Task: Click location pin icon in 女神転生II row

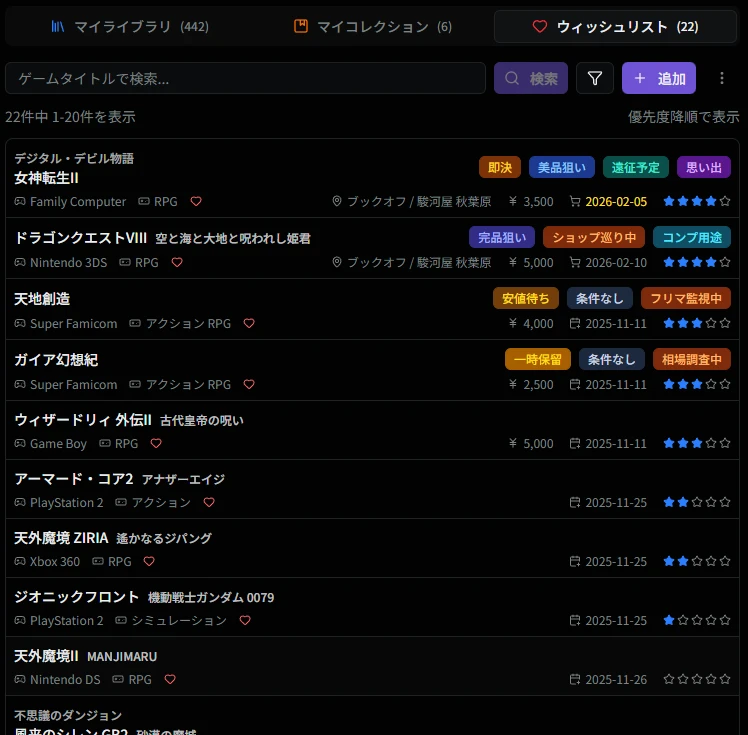Action: [x=337, y=201]
